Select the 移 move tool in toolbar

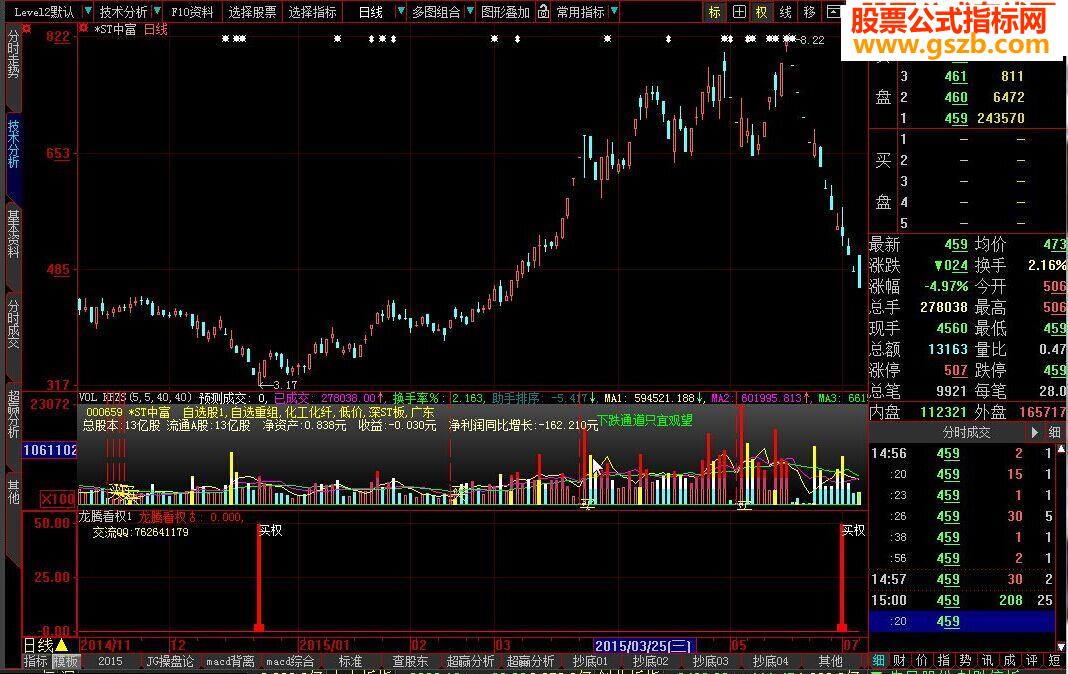[809, 12]
